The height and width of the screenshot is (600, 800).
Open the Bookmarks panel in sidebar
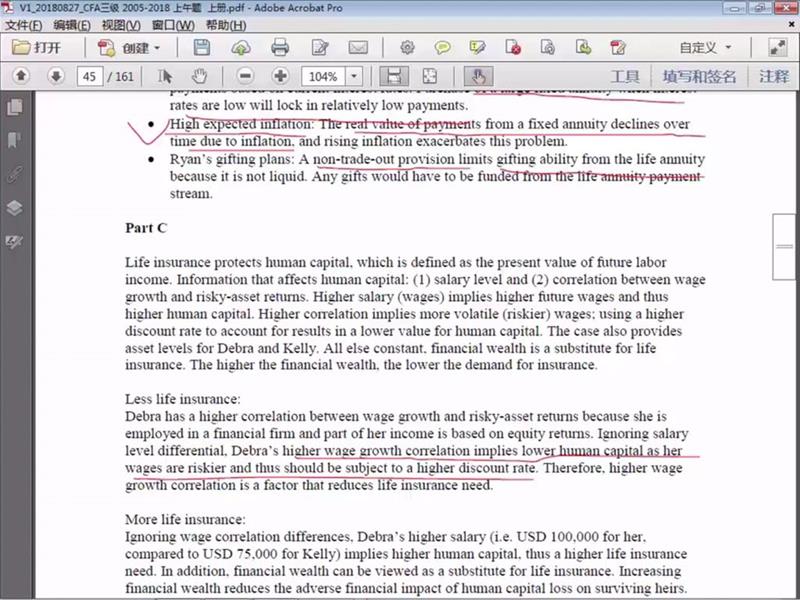(x=14, y=140)
